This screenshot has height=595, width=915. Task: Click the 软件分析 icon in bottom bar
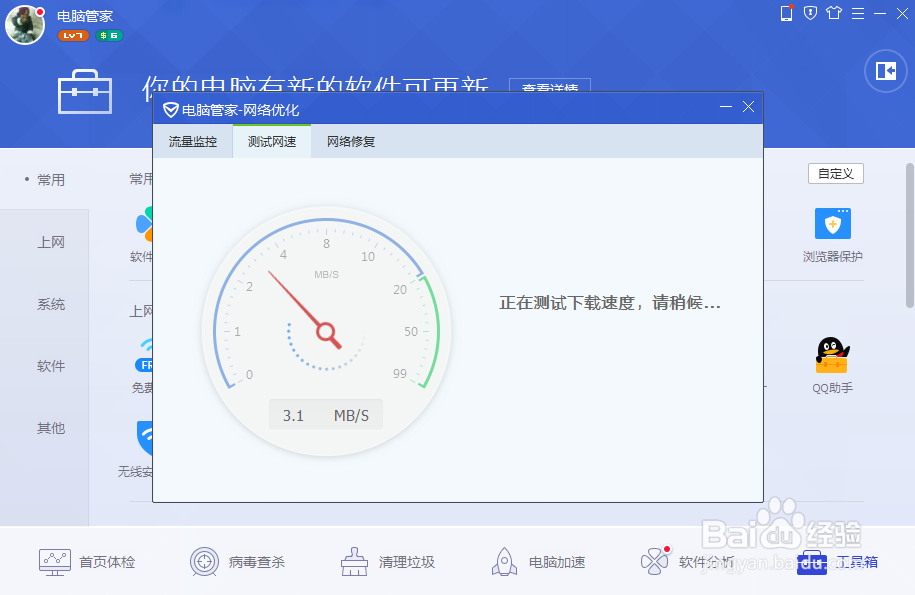point(655,561)
